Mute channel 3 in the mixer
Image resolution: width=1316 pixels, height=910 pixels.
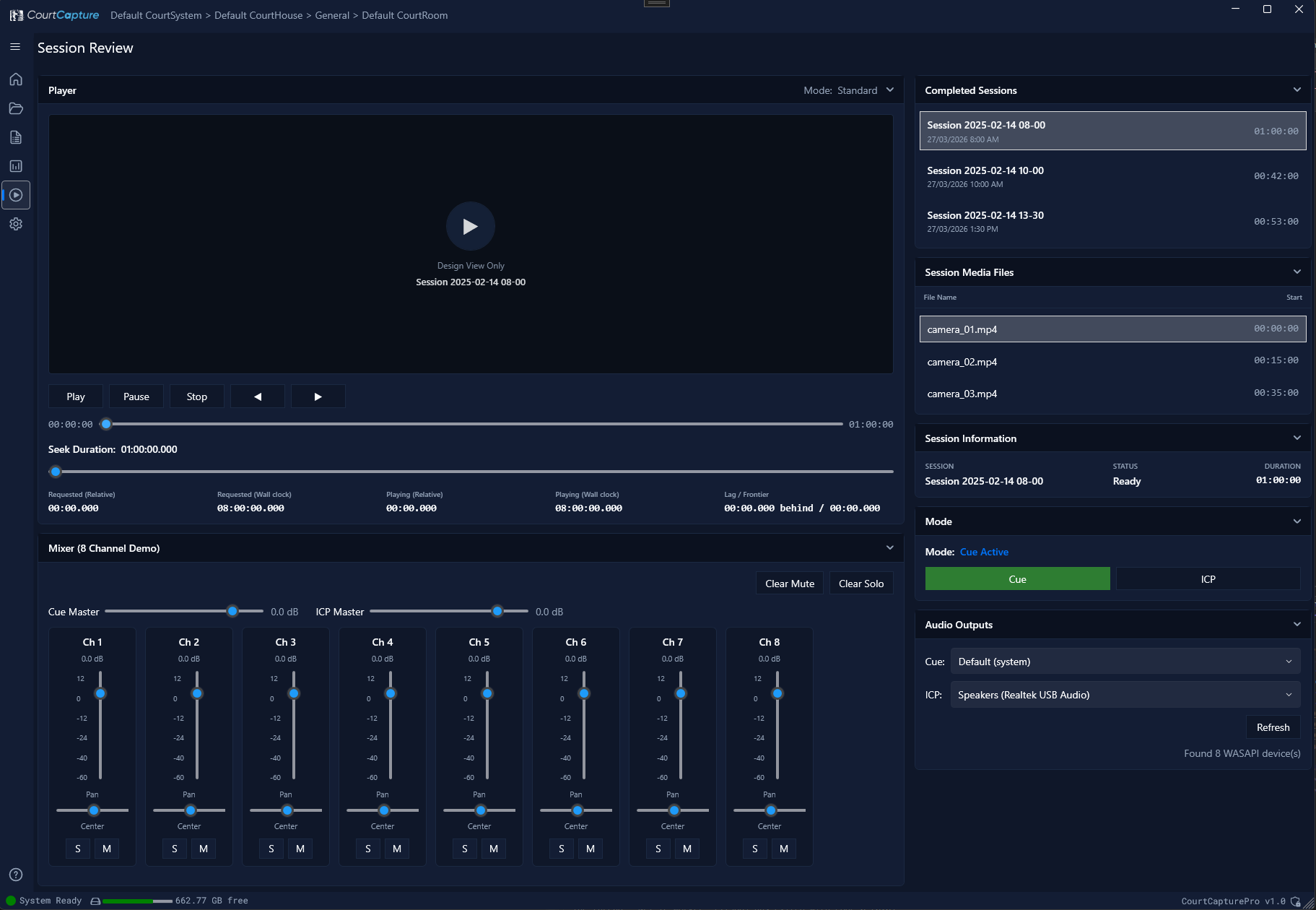coord(300,849)
